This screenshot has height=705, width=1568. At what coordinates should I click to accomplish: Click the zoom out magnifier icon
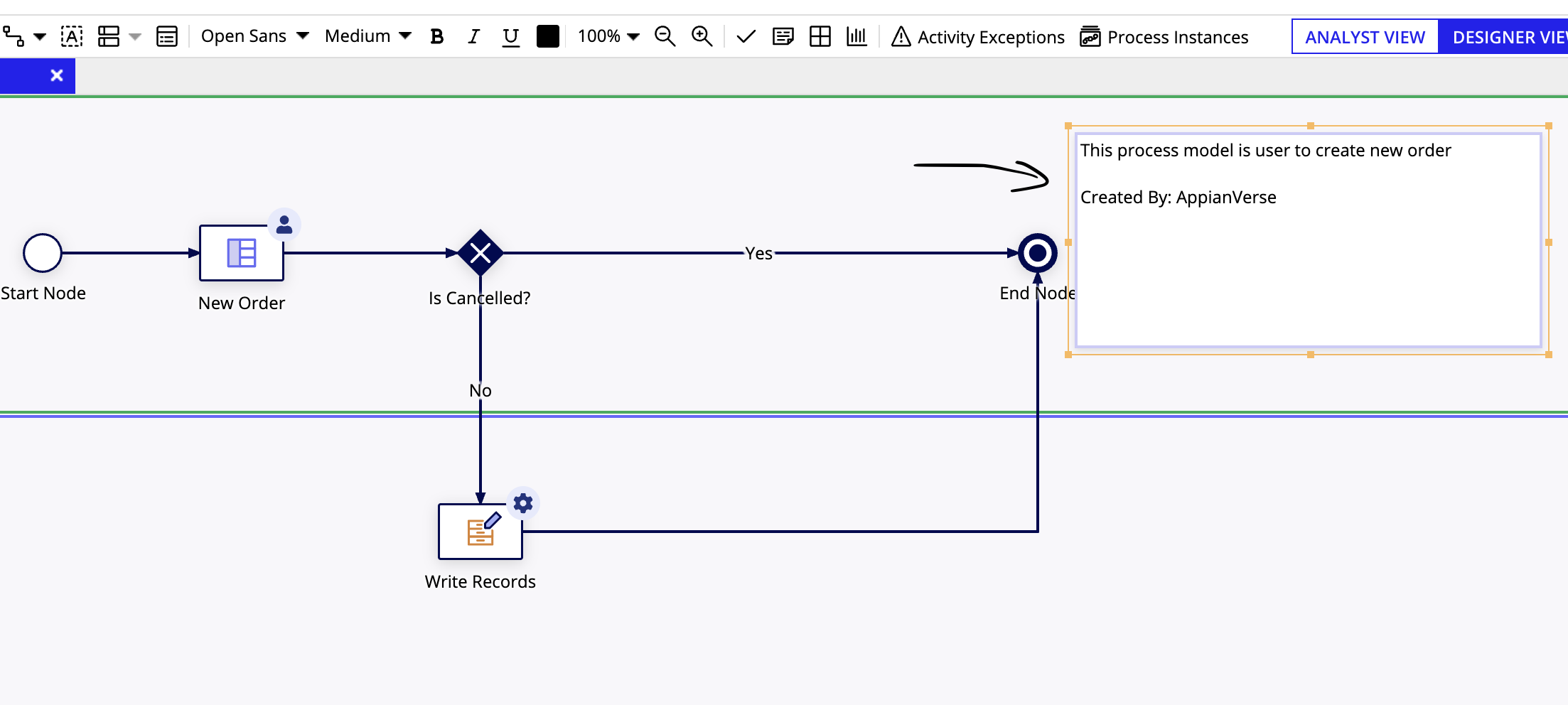coord(665,36)
